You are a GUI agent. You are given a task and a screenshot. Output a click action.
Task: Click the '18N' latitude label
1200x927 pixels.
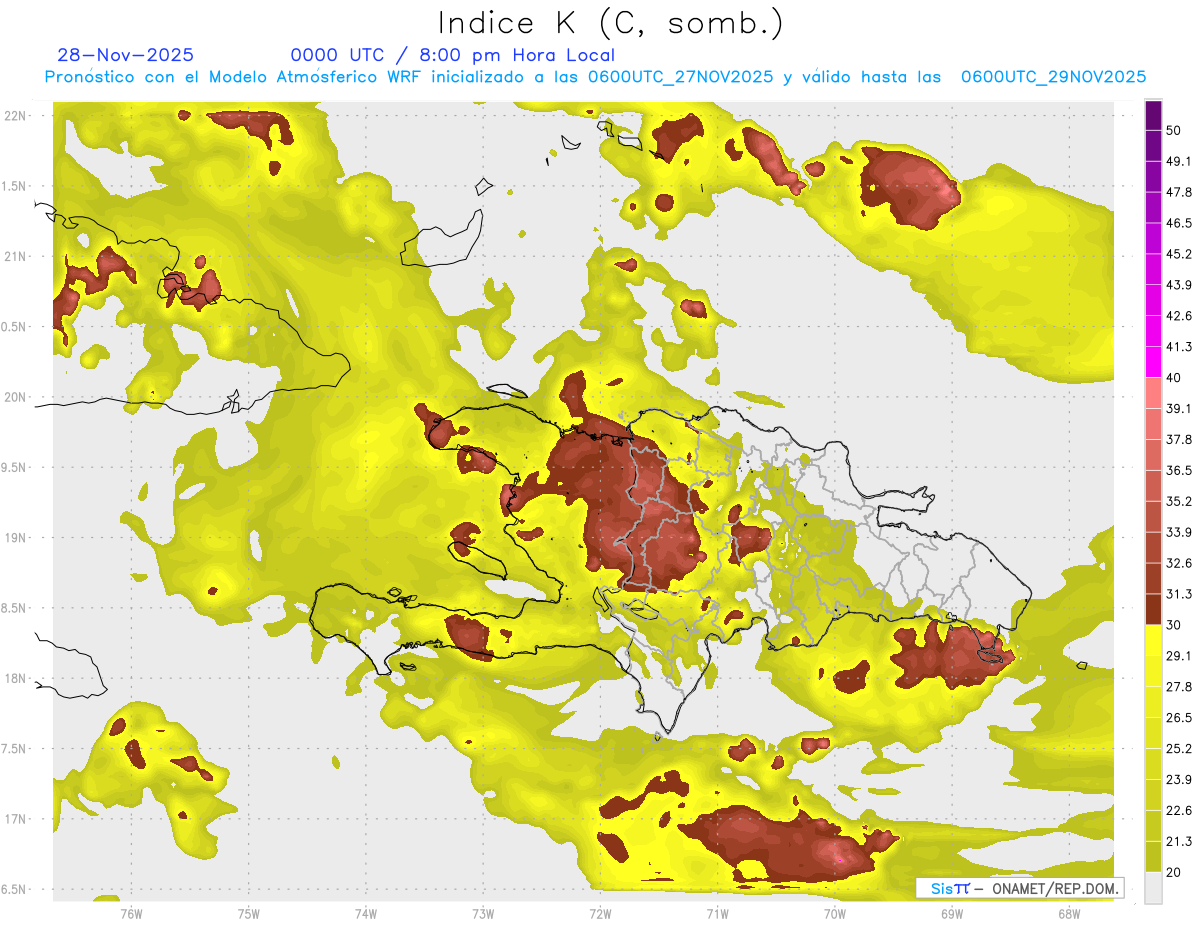15,679
